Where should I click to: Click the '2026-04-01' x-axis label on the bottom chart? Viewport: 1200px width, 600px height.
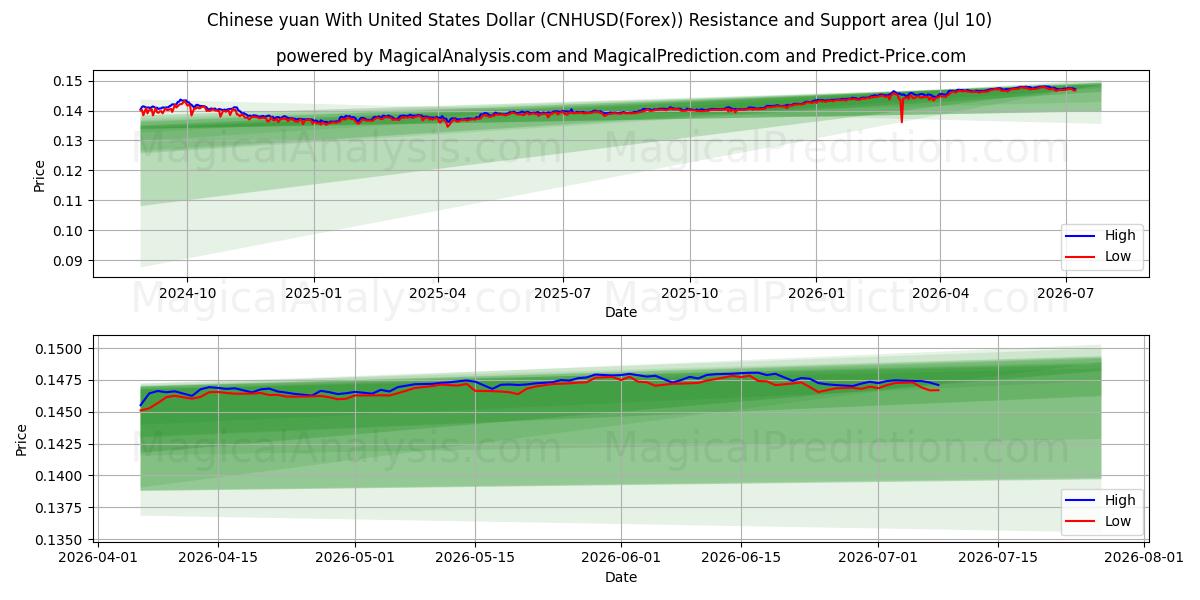[x=98, y=558]
